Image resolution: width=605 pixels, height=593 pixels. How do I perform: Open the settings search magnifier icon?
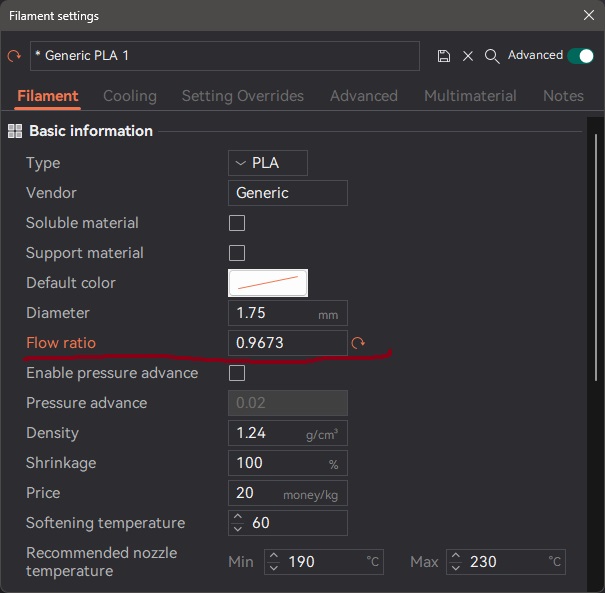(491, 56)
